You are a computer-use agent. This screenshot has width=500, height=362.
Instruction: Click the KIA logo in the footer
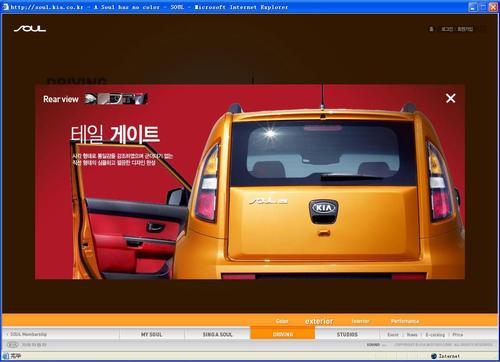12,345
